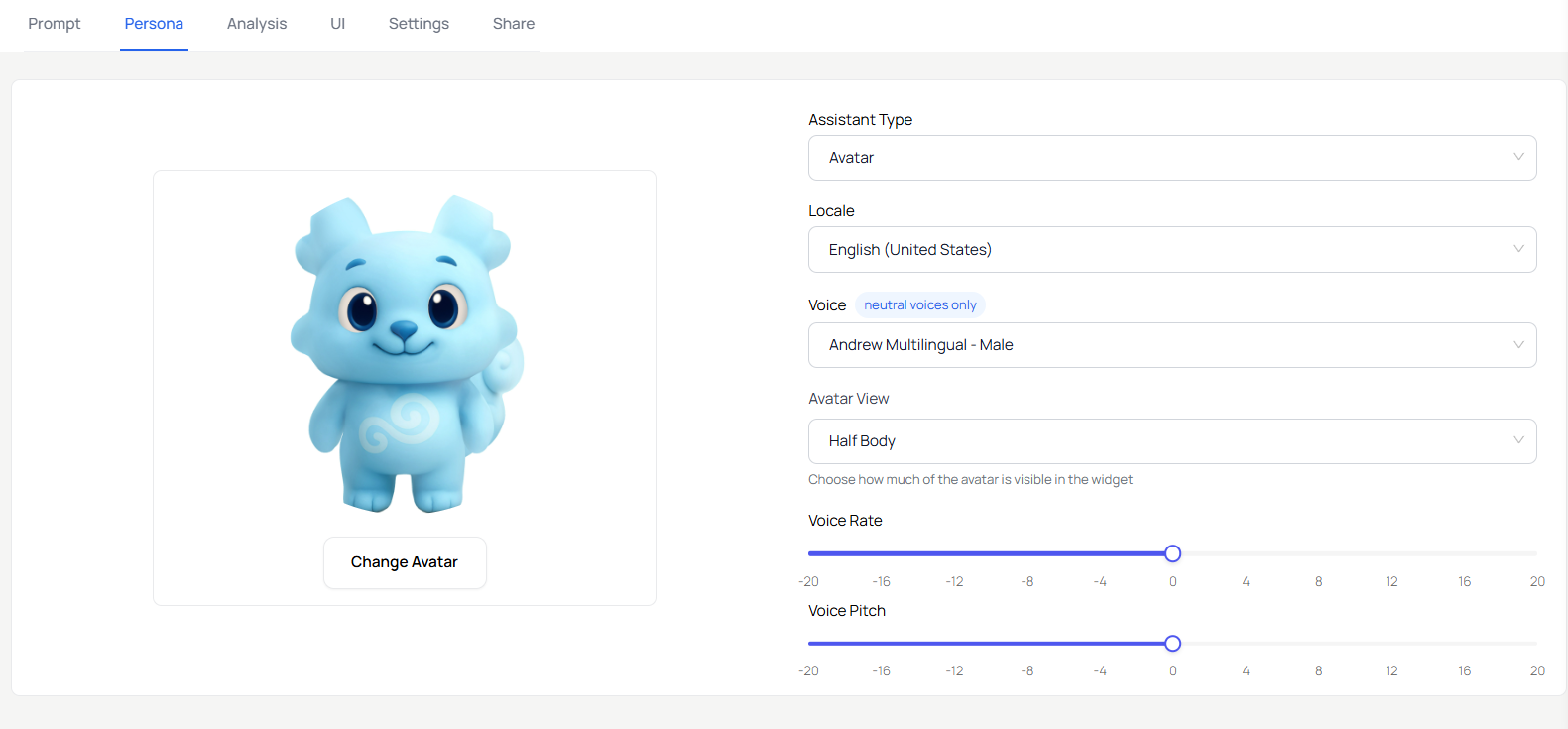Open the Prompt tab
The height and width of the screenshot is (729, 1568).
tap(55, 24)
